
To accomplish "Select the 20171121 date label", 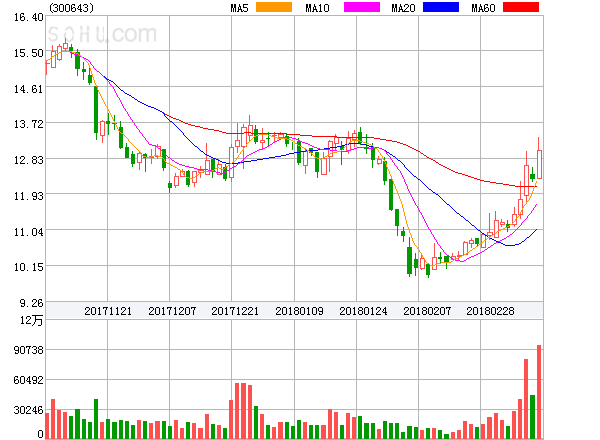I will point(108,311).
